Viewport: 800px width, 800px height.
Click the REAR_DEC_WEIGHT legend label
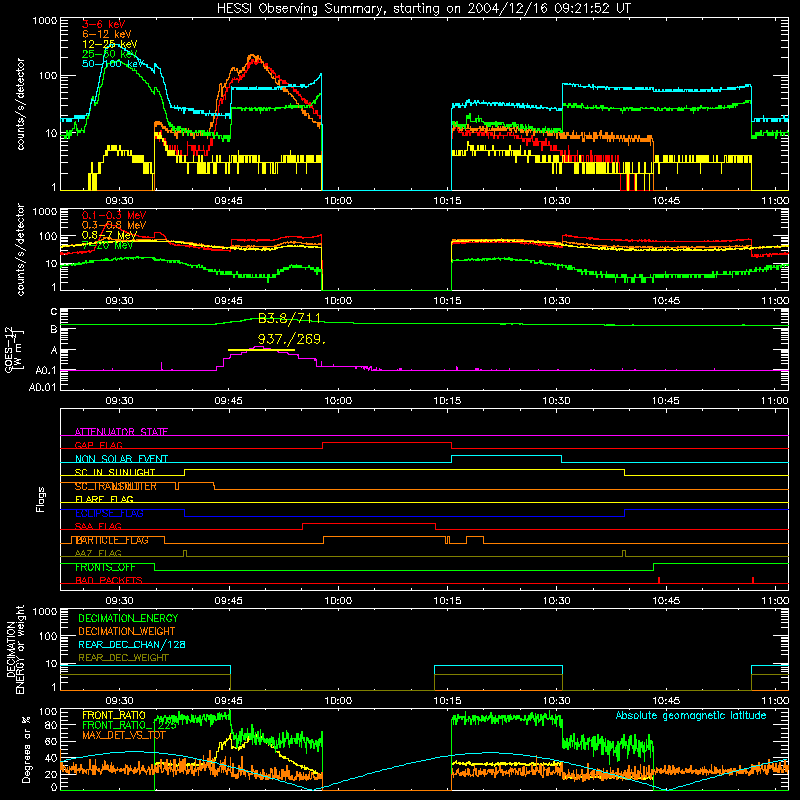point(123,658)
